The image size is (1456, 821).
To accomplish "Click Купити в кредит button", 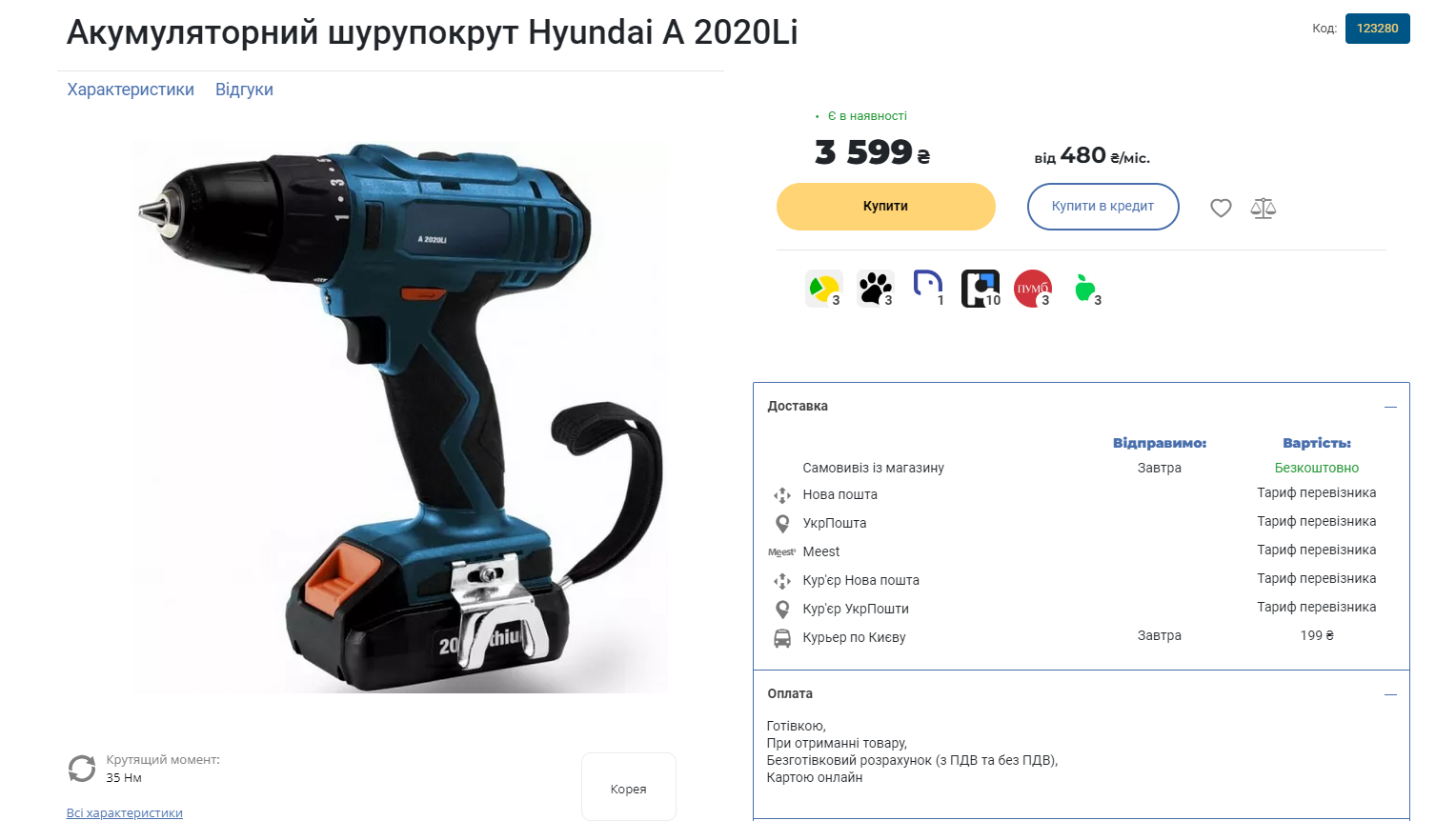I will point(1102,207).
